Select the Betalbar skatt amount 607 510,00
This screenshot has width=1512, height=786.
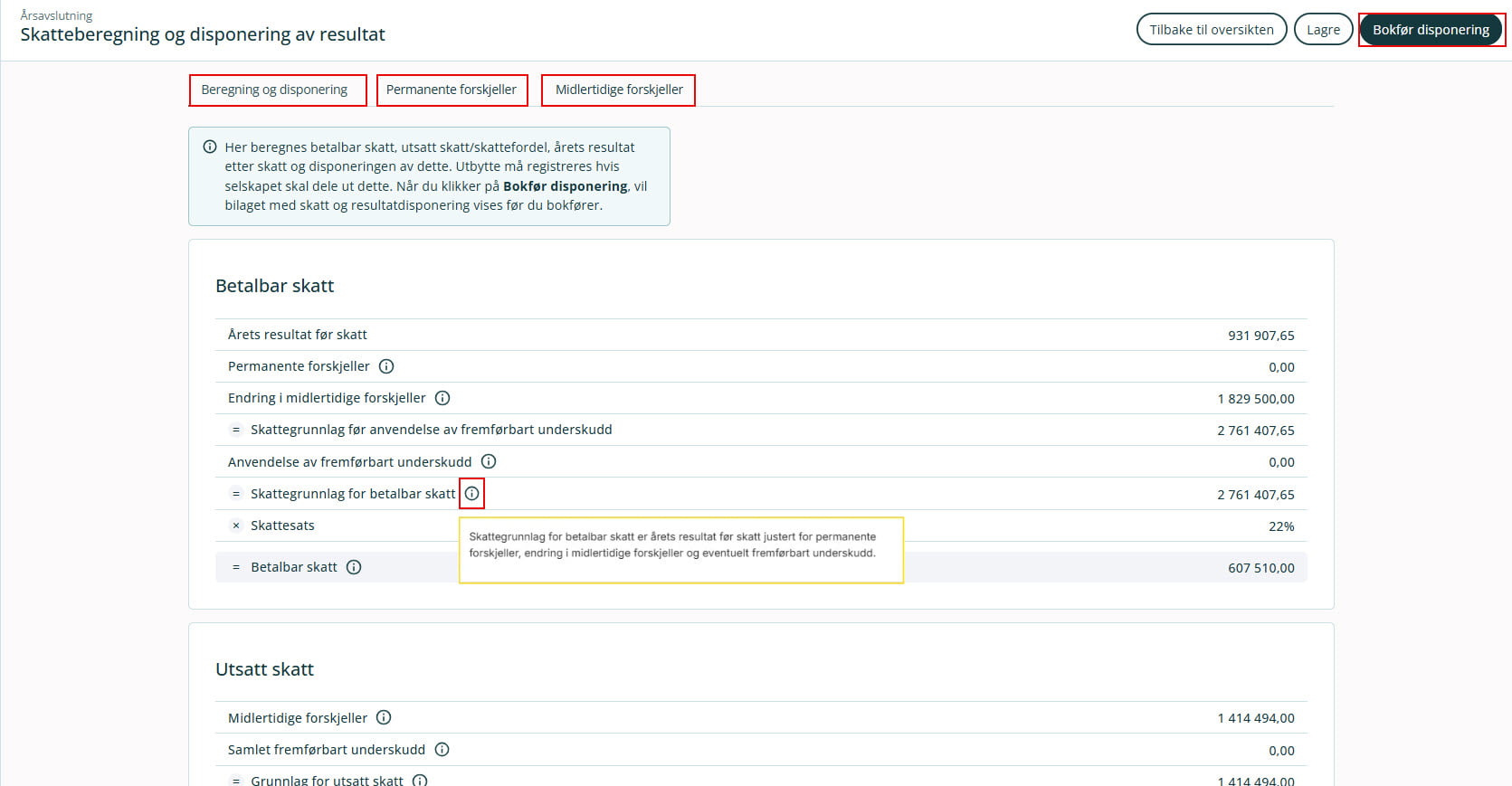click(1260, 568)
